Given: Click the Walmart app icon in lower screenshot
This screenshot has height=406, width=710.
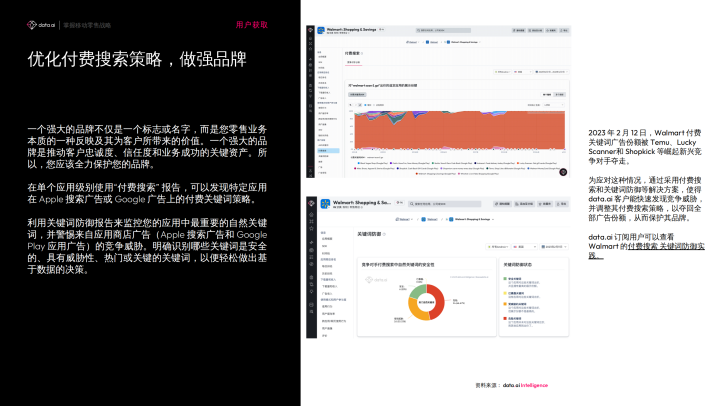Looking at the screenshot, I should tap(325, 204).
